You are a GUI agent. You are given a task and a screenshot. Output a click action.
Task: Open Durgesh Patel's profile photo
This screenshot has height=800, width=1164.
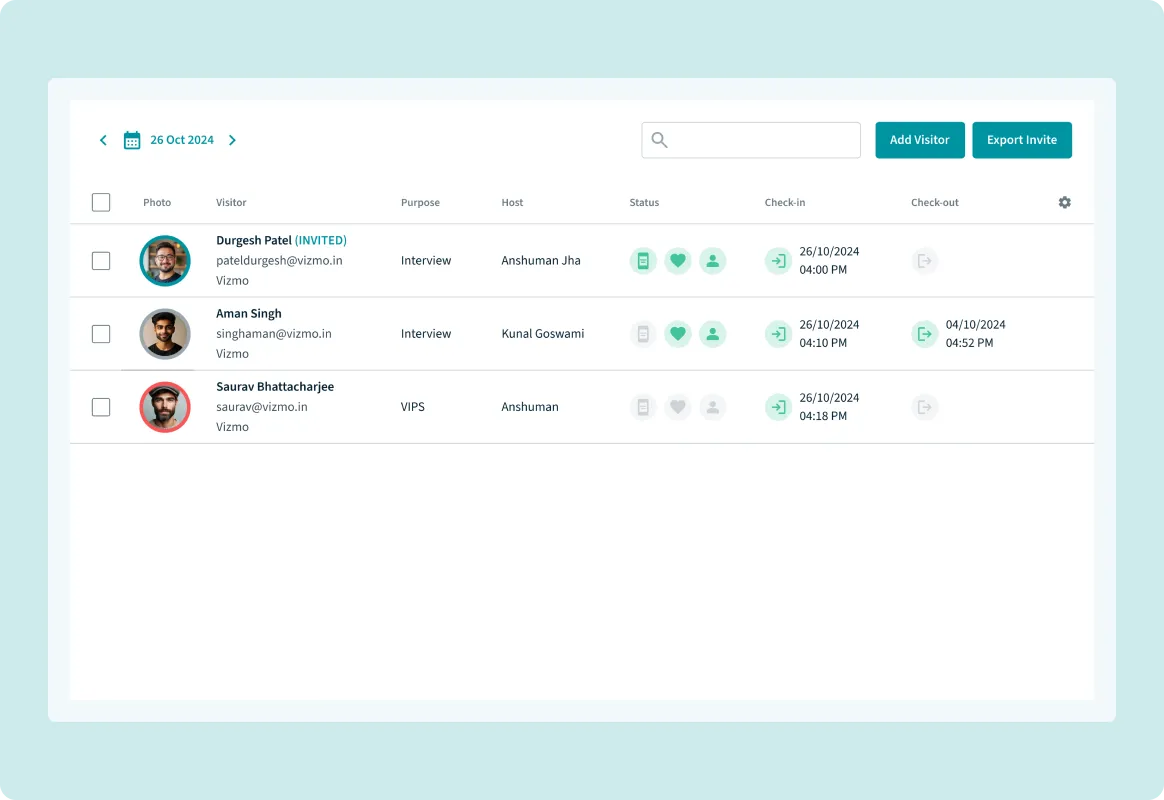[165, 260]
